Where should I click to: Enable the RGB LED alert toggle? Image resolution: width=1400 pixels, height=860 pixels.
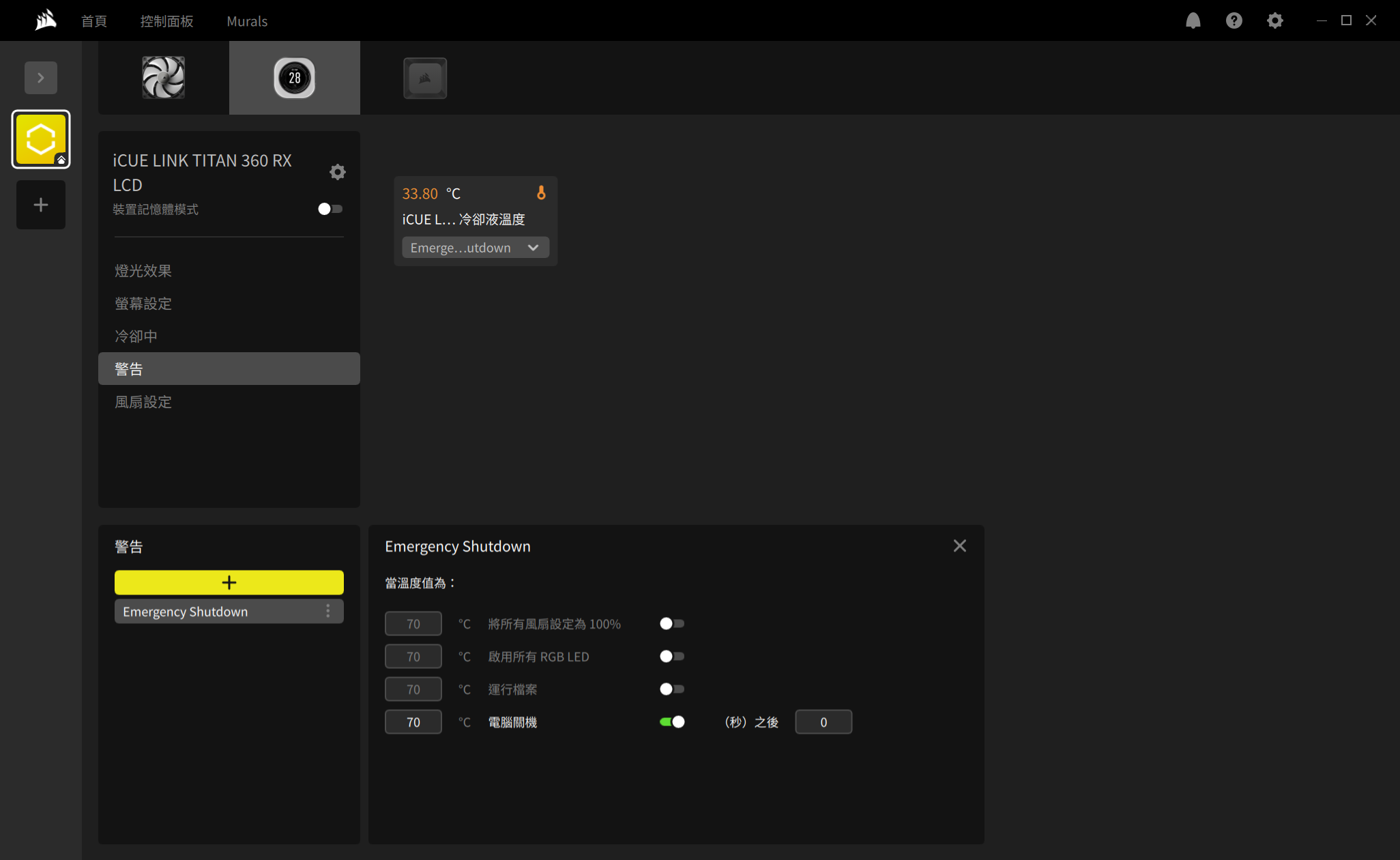pos(671,656)
